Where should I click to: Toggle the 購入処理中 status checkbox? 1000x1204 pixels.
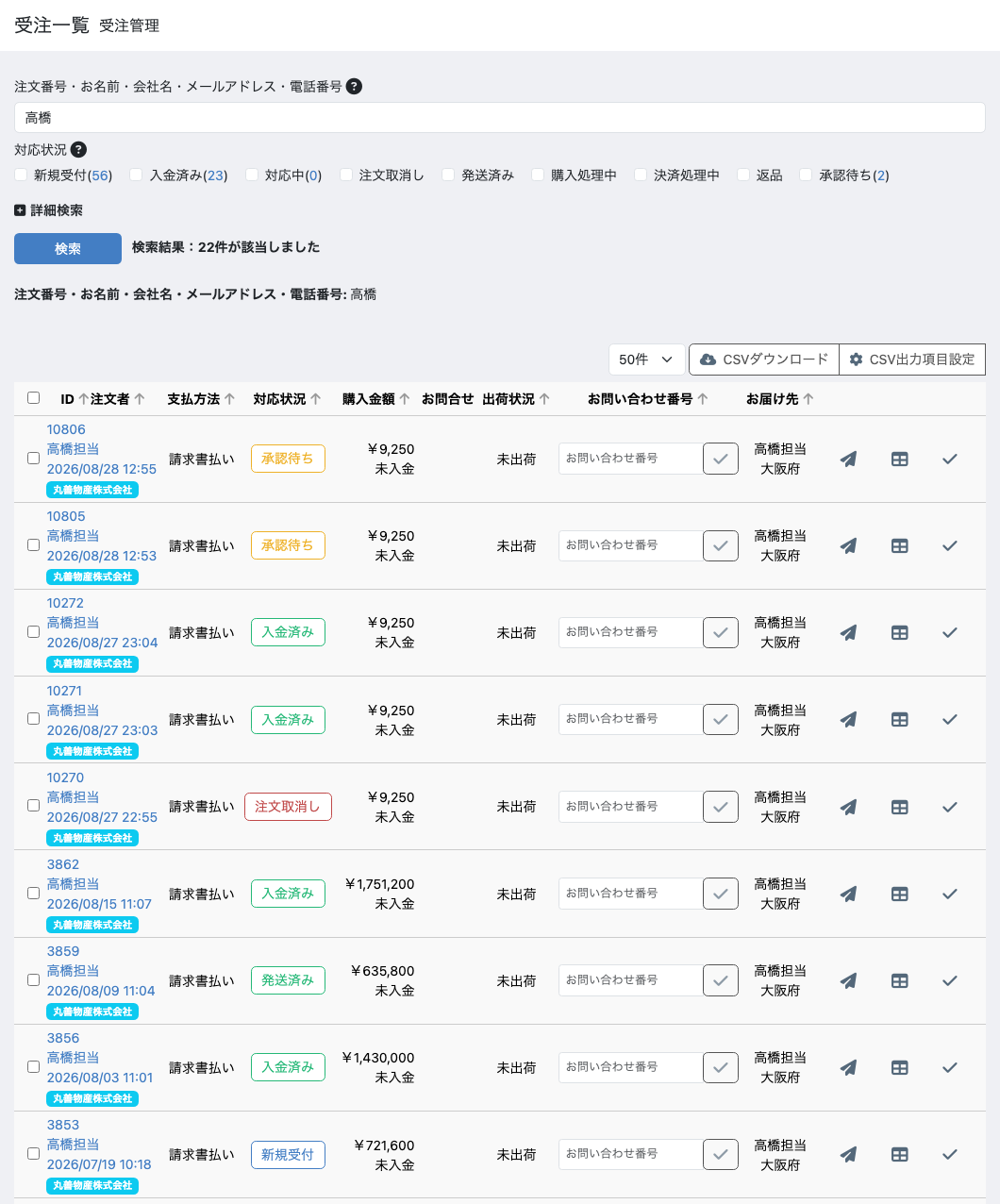pos(538,175)
